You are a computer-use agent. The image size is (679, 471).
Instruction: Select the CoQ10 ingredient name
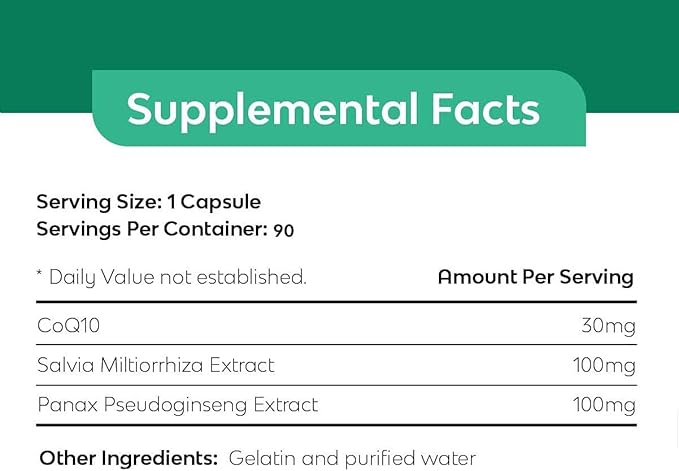[67, 325]
